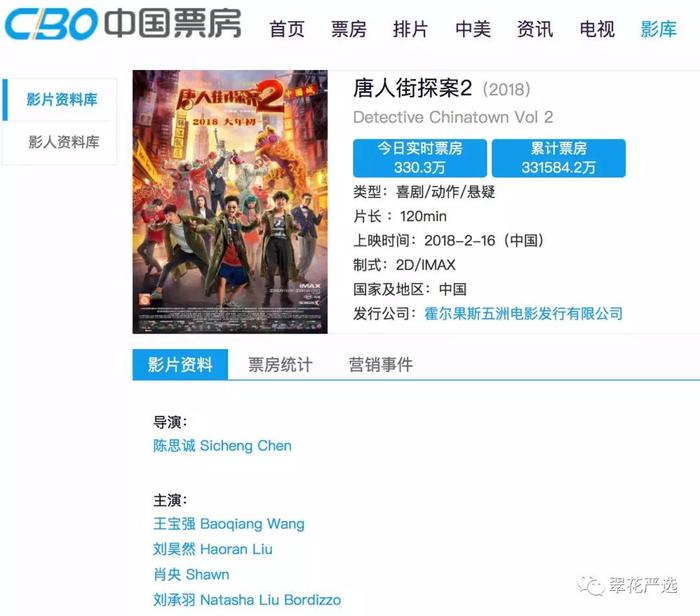The height and width of the screenshot is (616, 700).
Task: Switch to the 营销事件 tab
Action: (x=380, y=365)
